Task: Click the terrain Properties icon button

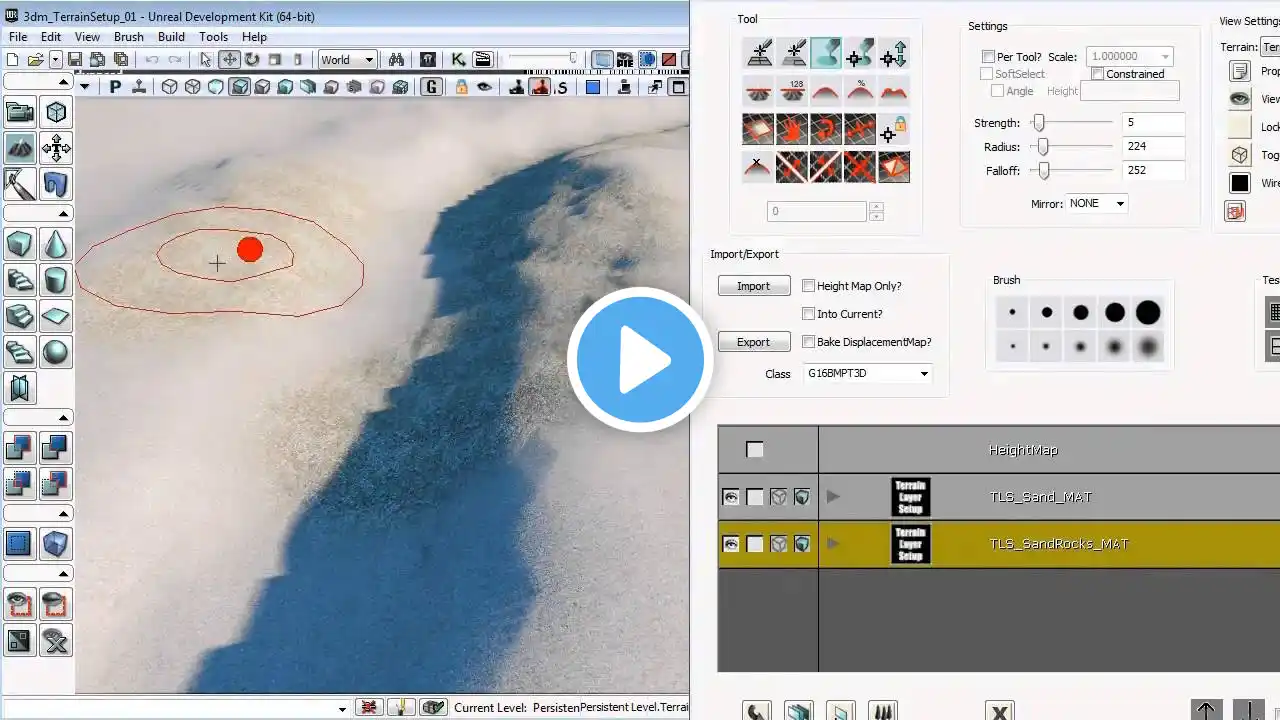Action: point(1240,71)
